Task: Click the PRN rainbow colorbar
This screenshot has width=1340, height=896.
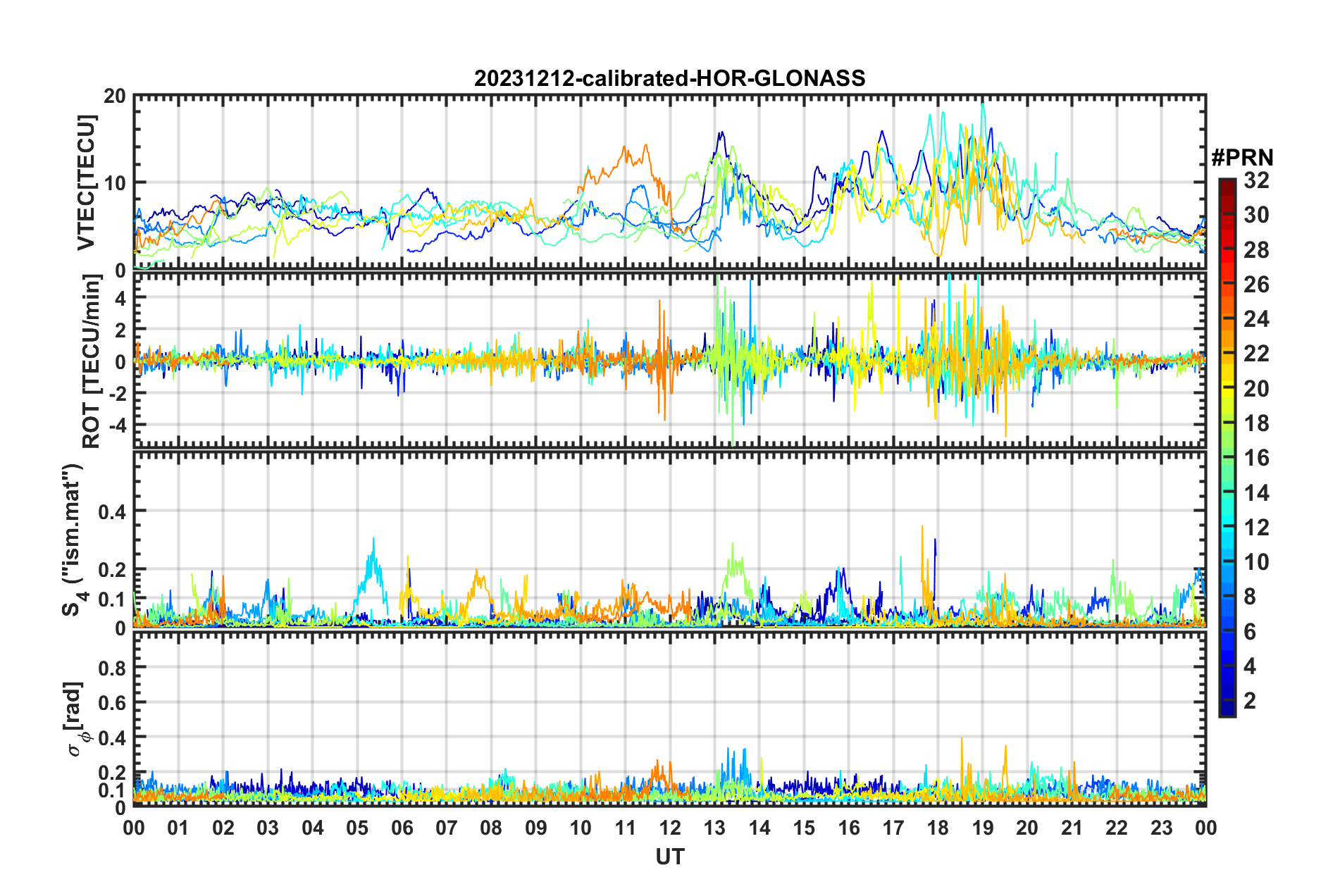Action: click(x=1227, y=447)
